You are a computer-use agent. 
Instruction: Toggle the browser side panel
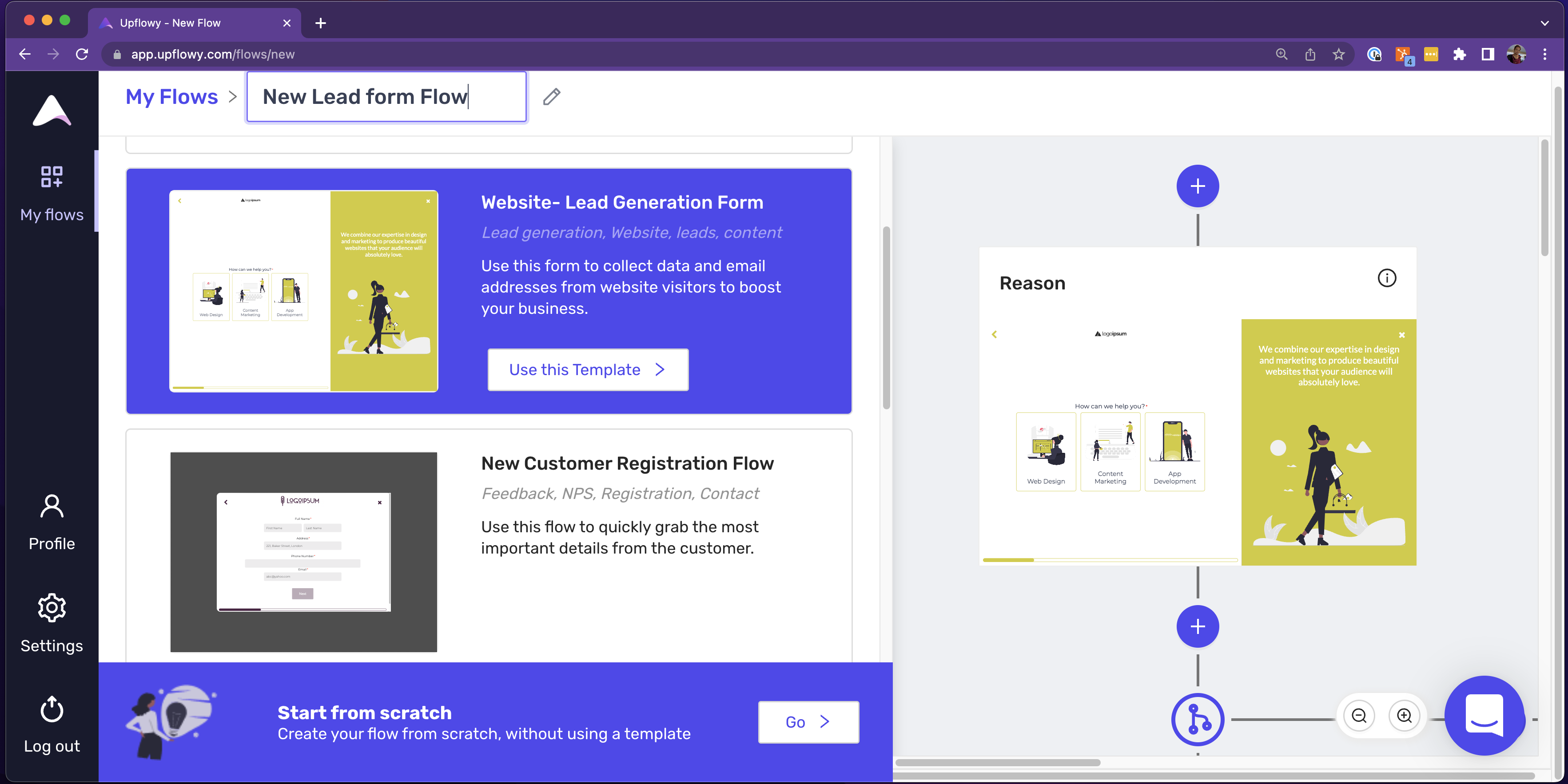point(1488,54)
